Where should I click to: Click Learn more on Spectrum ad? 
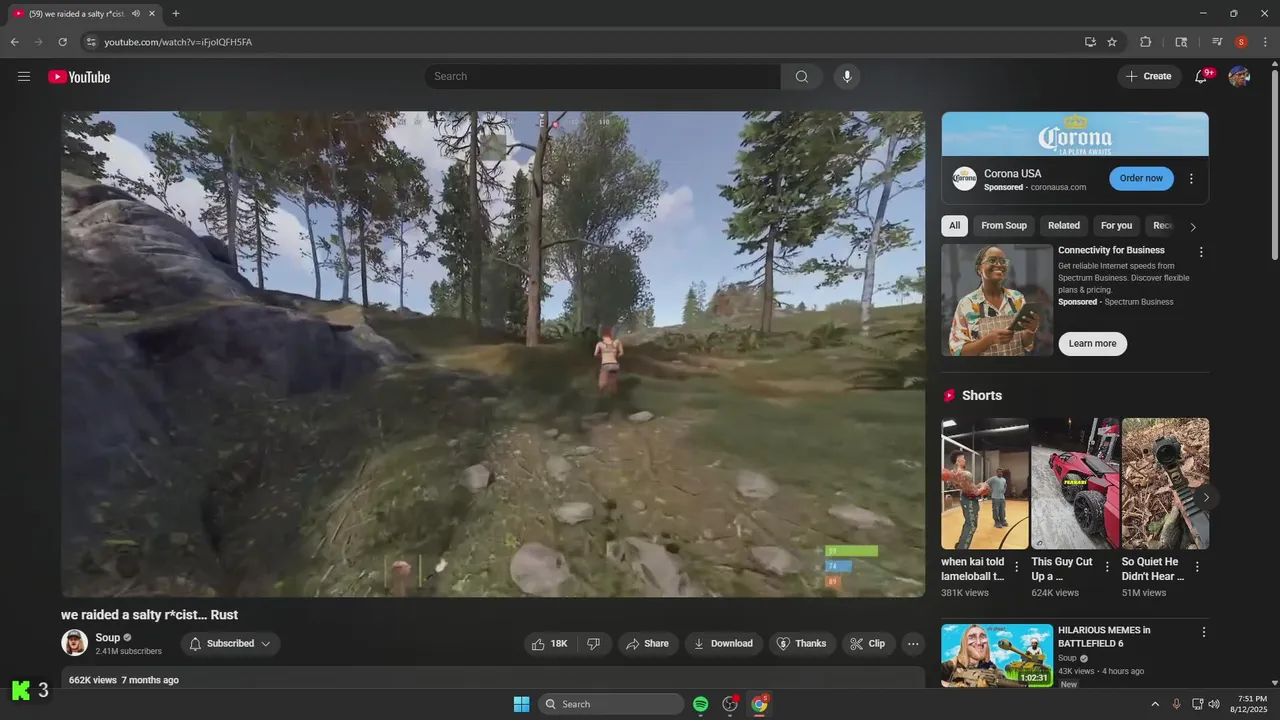click(x=1092, y=344)
